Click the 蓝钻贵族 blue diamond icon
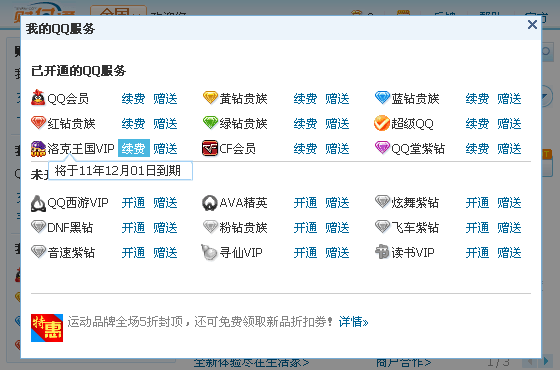The width and height of the screenshot is (560, 370). click(382, 98)
